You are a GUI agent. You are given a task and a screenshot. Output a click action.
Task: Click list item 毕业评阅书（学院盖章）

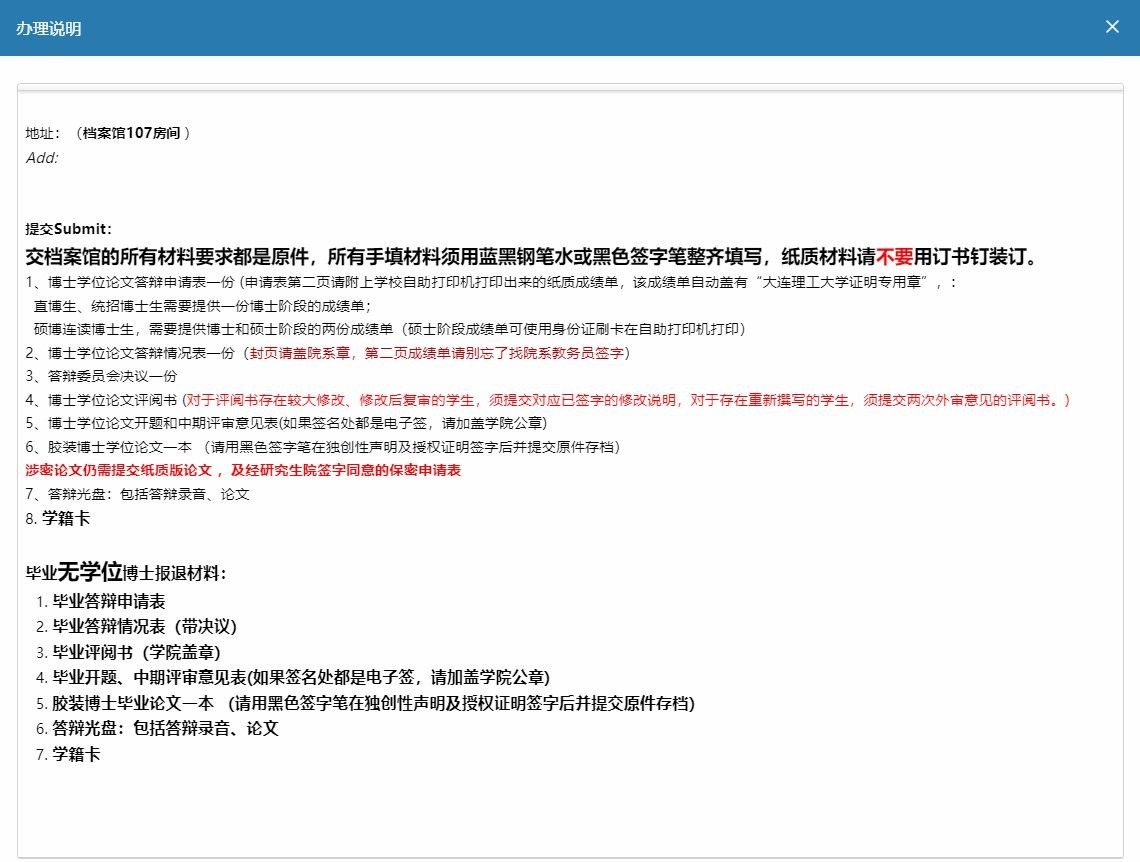pos(136,653)
